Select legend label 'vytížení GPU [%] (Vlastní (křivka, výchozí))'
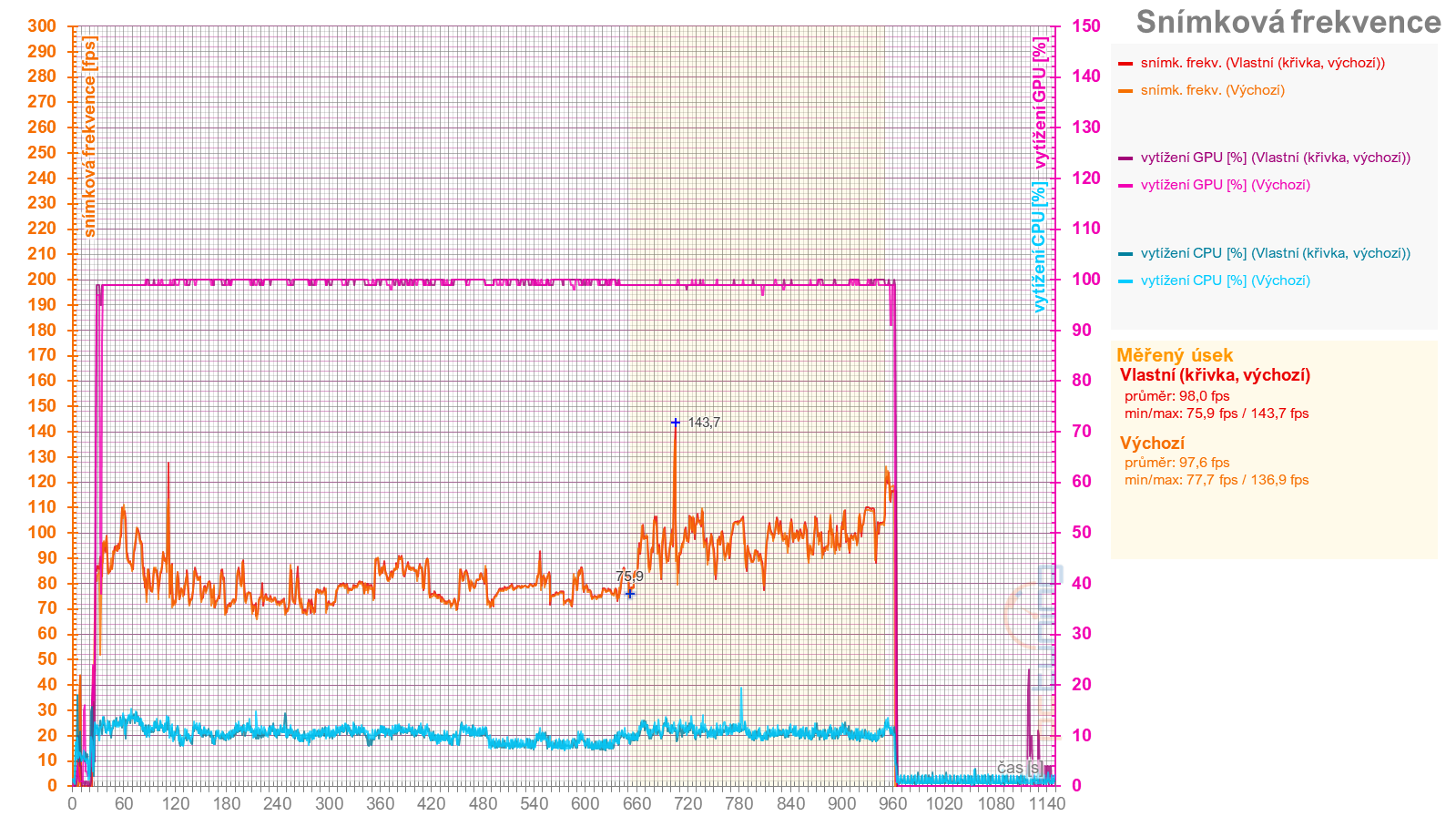Screen dimensions: 1456x816 [x=1276, y=158]
